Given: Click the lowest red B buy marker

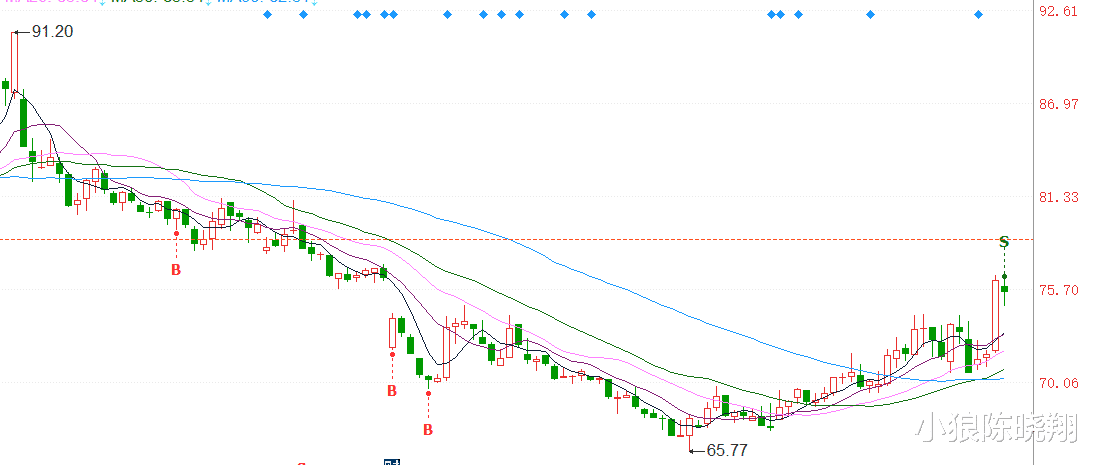Looking at the screenshot, I should coord(428,429).
